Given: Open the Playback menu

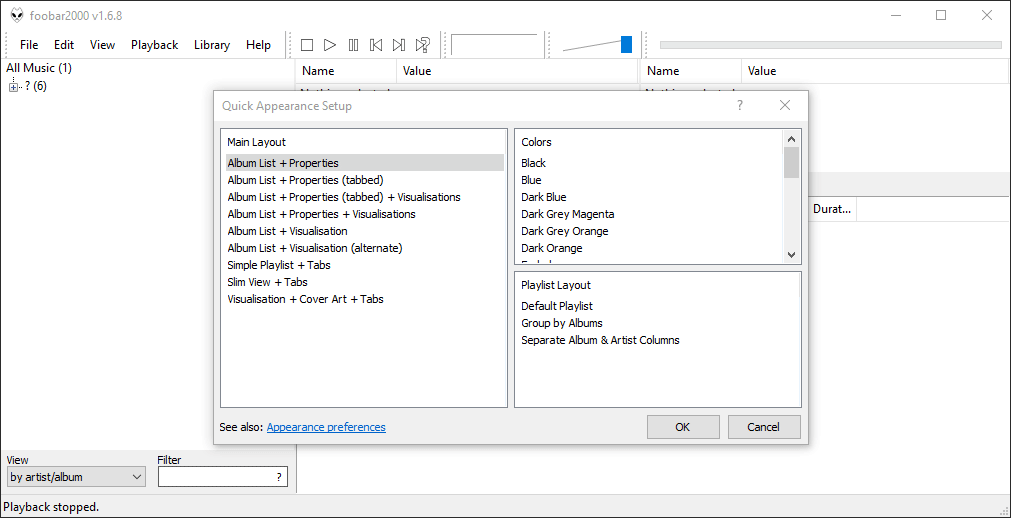Looking at the screenshot, I should [x=154, y=45].
